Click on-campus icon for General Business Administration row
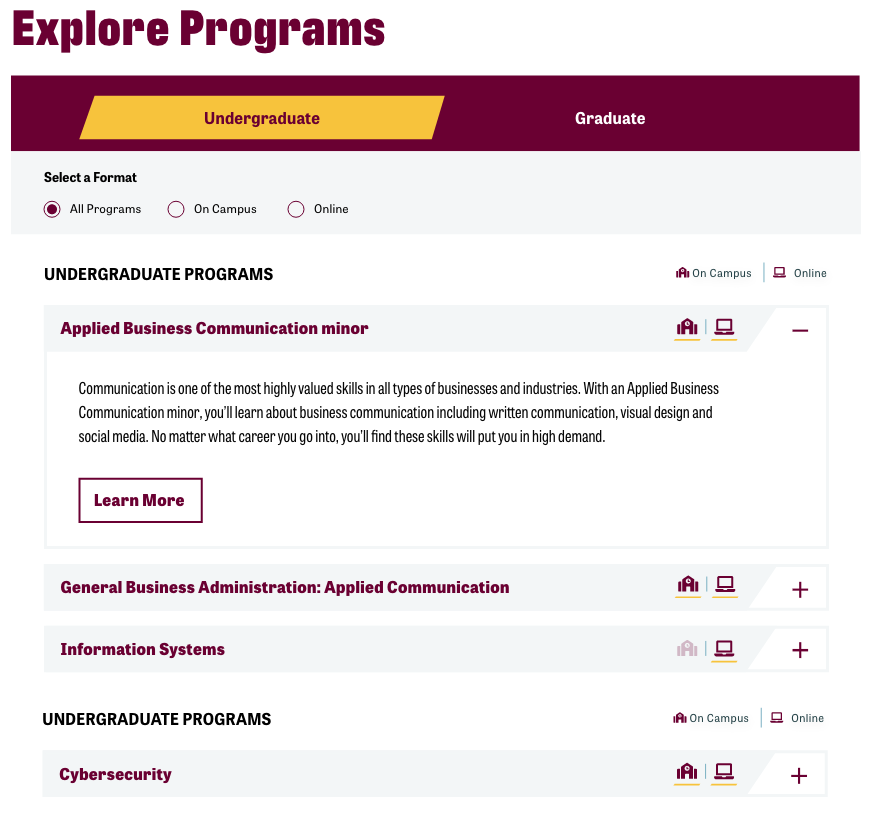882x827 pixels. click(687, 585)
